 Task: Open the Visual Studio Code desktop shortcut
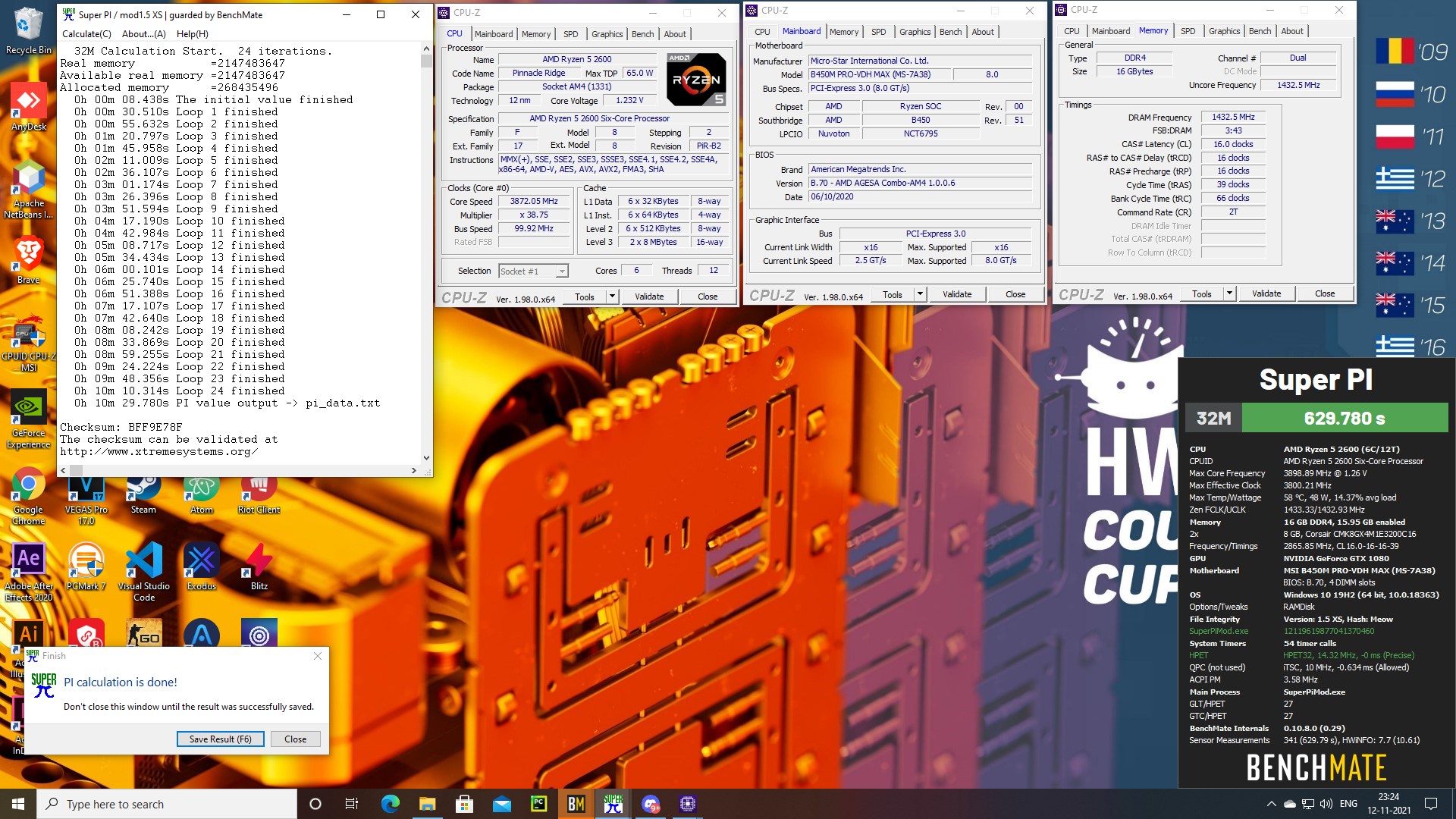(143, 573)
